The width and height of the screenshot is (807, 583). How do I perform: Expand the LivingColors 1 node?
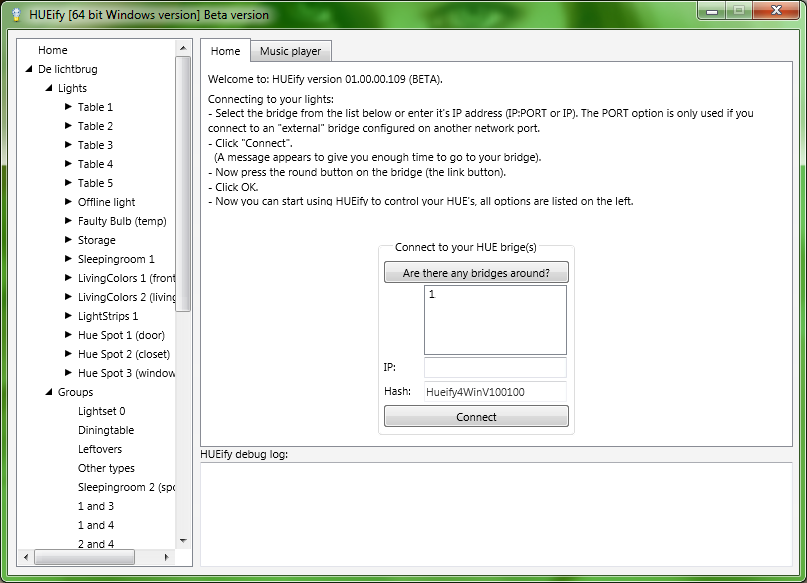(x=68, y=278)
